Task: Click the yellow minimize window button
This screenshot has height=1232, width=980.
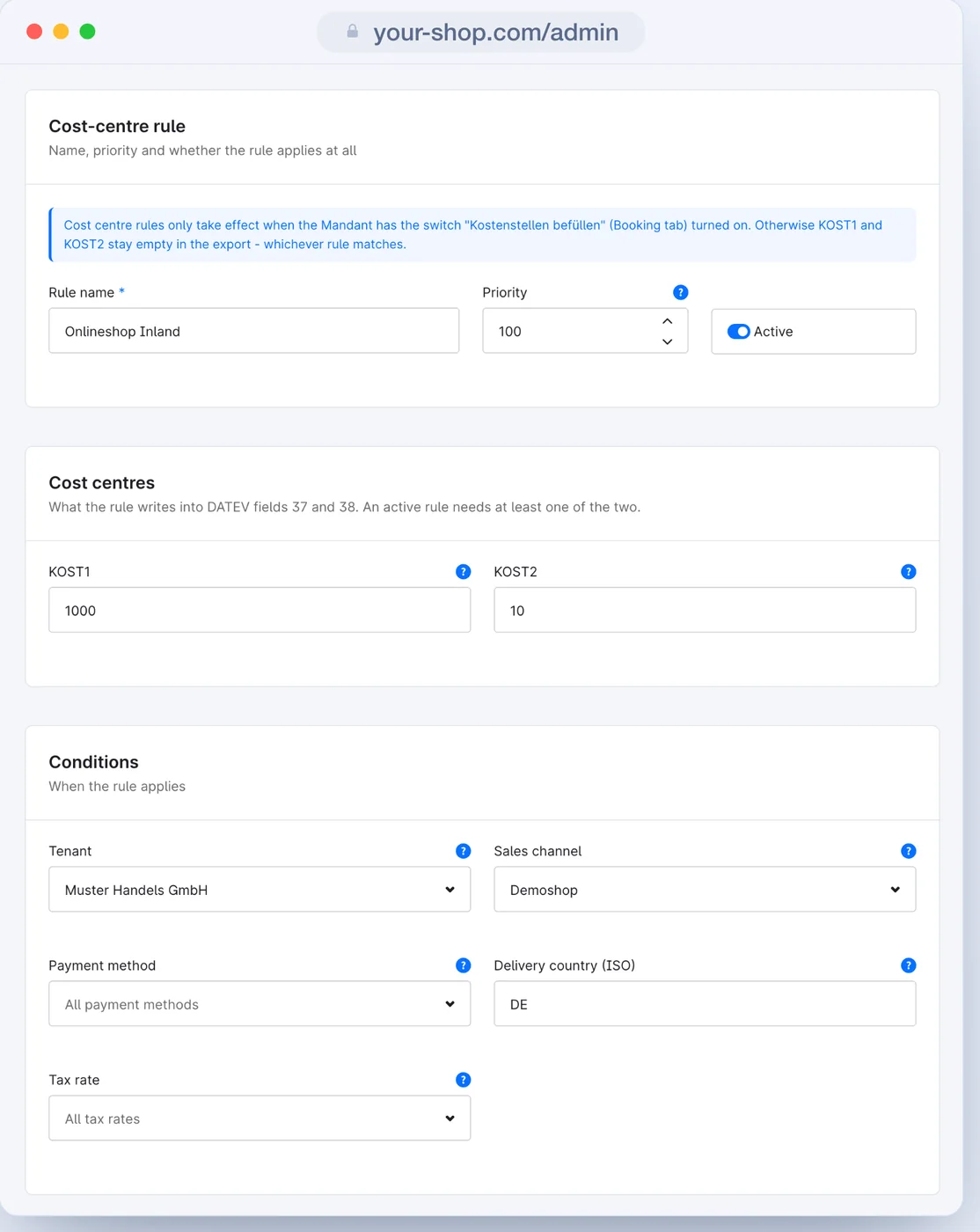Action: tap(61, 32)
